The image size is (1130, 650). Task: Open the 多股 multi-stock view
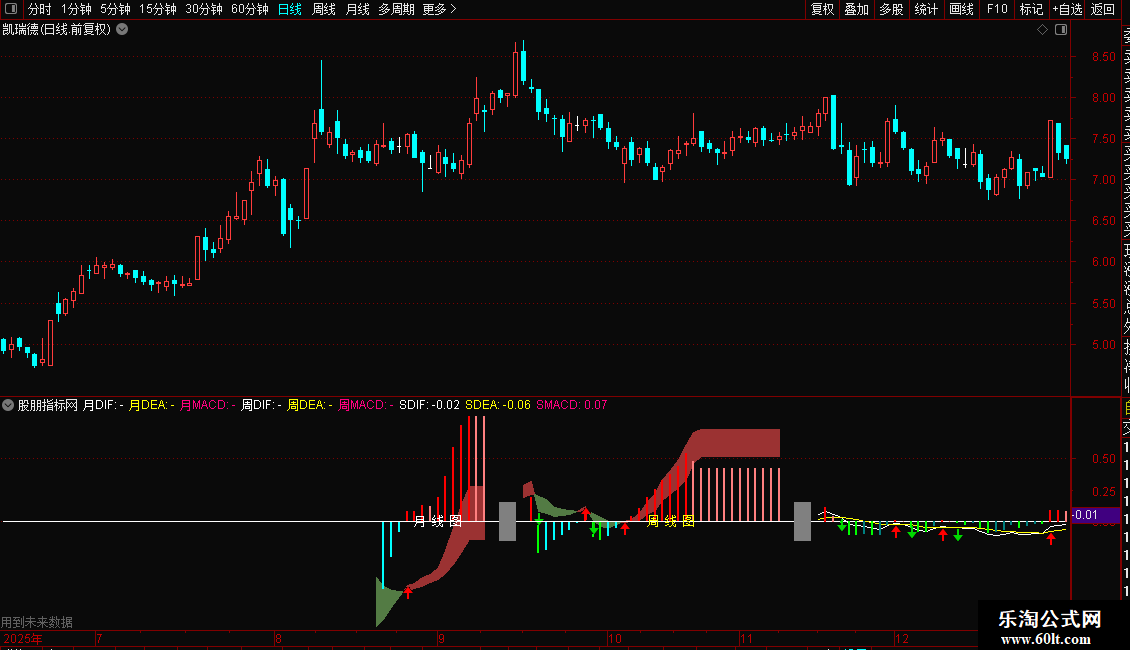[891, 9]
